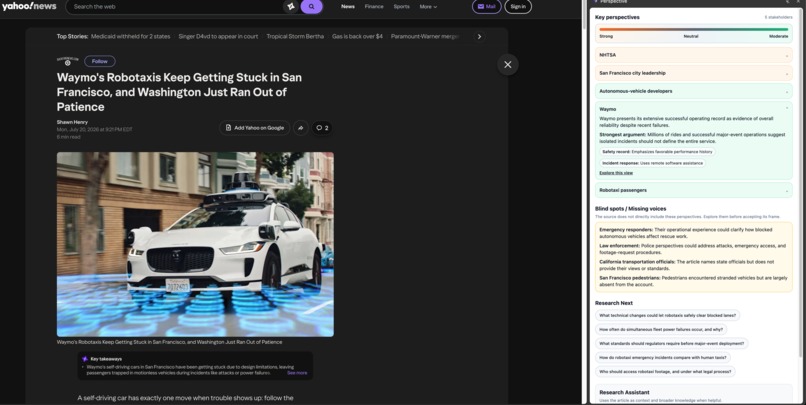Expand the NHTSA perspective row
This screenshot has height=405, width=806.
pyautogui.click(x=693, y=55)
